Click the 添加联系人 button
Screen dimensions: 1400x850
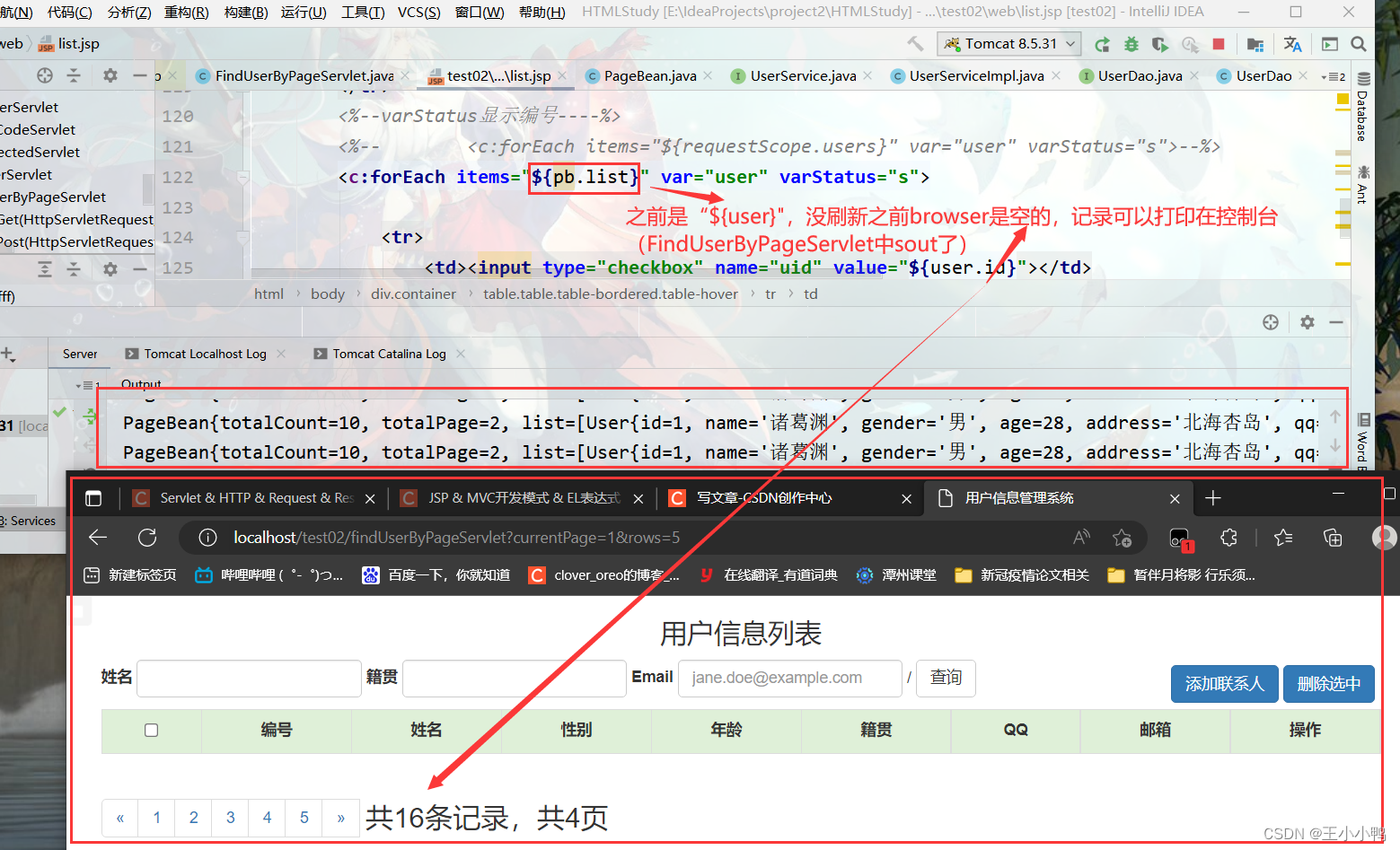(x=1225, y=684)
